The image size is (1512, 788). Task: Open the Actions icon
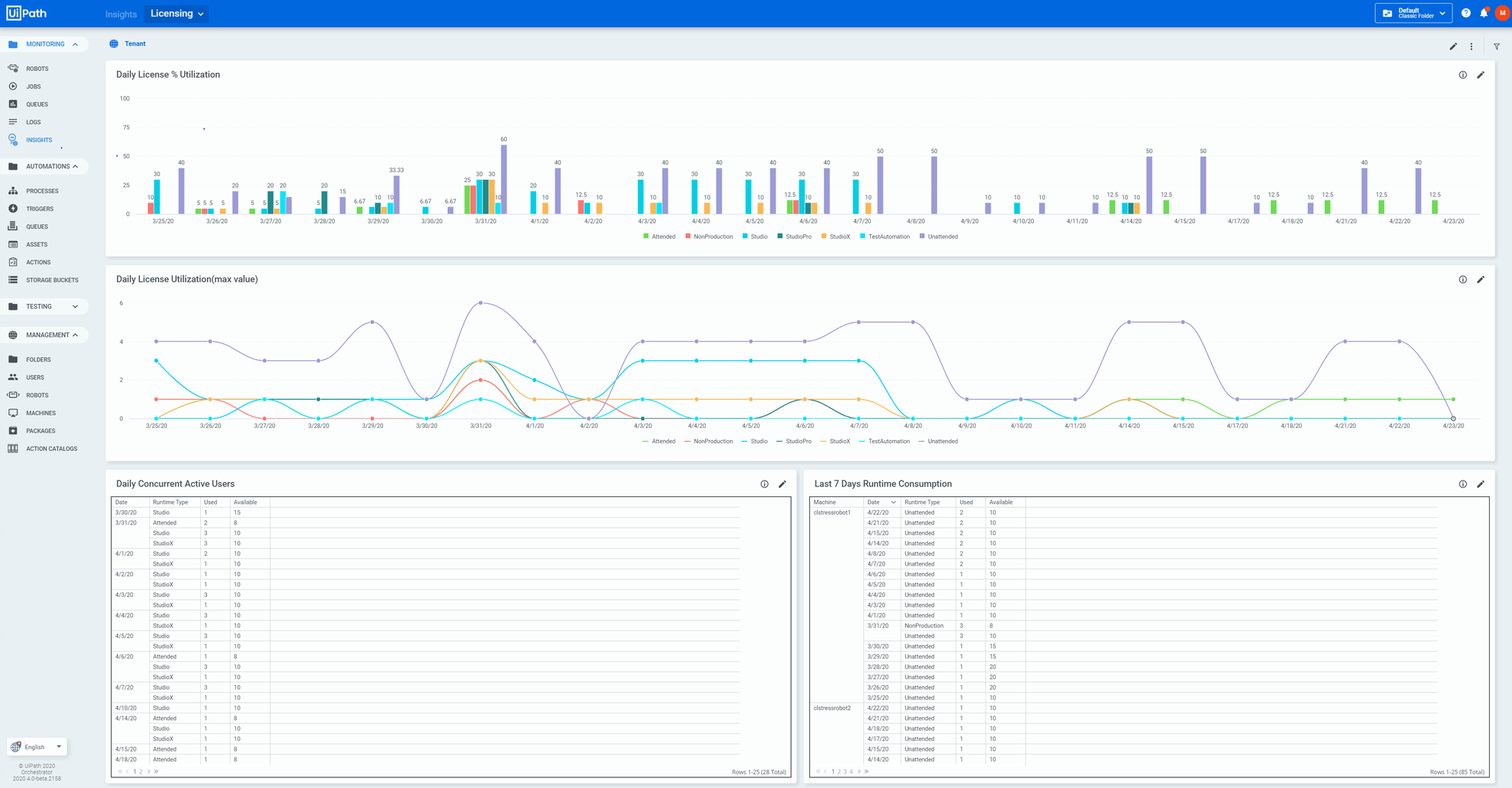click(13, 262)
